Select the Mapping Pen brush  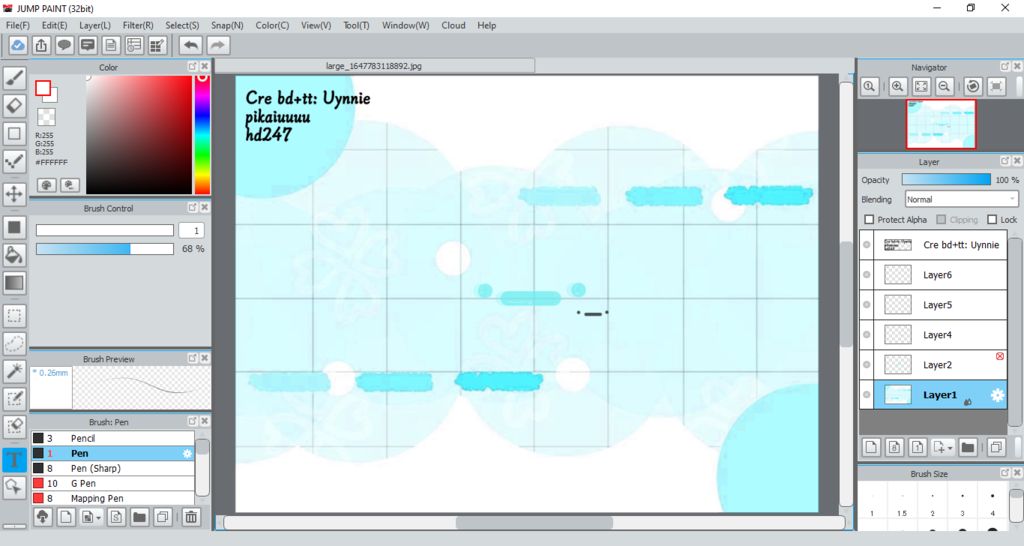pos(113,498)
